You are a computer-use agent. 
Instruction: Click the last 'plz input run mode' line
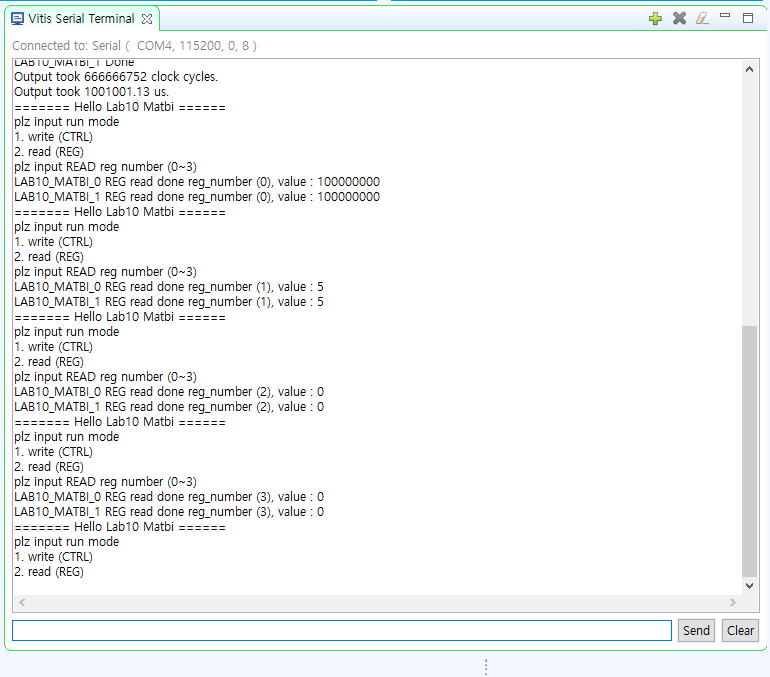67,542
